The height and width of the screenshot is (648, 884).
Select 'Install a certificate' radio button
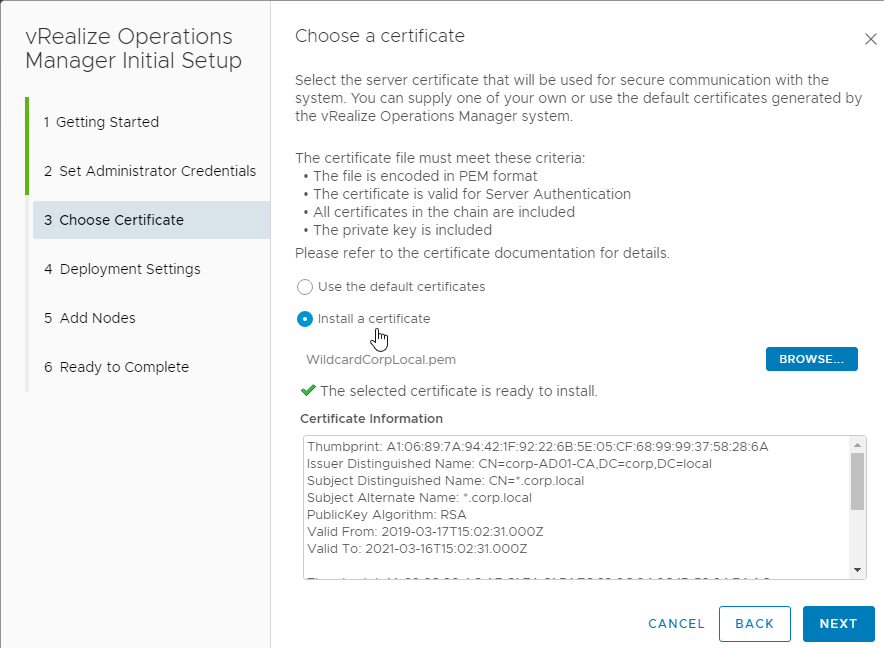pyautogui.click(x=305, y=319)
